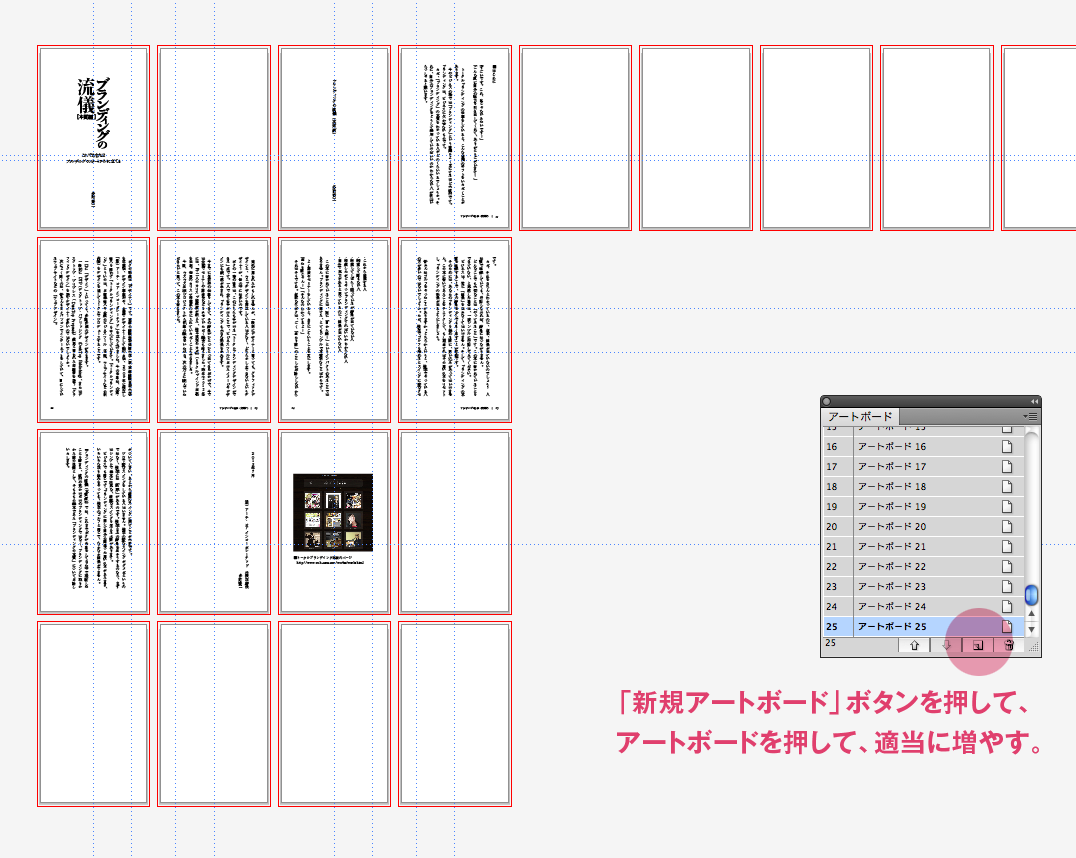Click the panel scrollbar down arrow

tap(1031, 629)
